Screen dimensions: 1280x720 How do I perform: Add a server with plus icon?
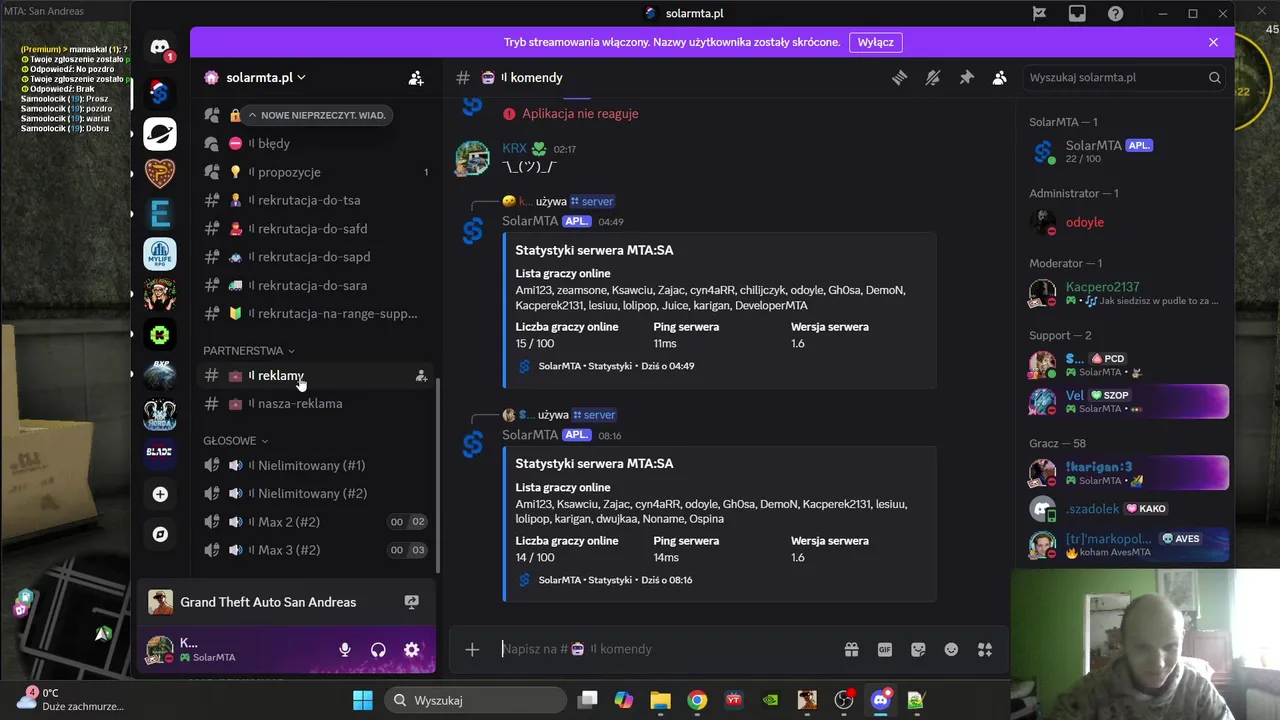[x=160, y=494]
